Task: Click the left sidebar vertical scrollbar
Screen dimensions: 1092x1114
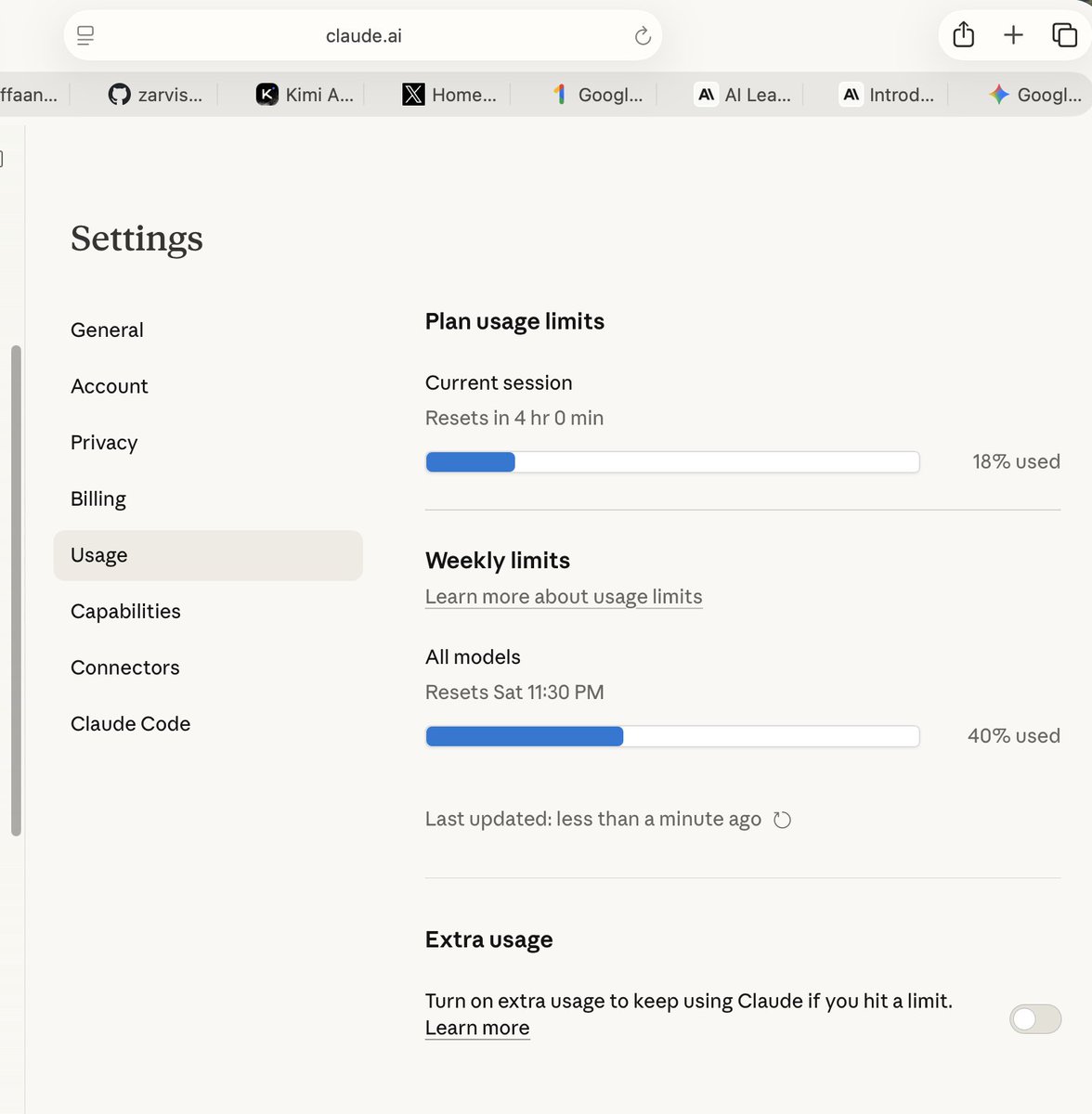Action: (x=16, y=590)
